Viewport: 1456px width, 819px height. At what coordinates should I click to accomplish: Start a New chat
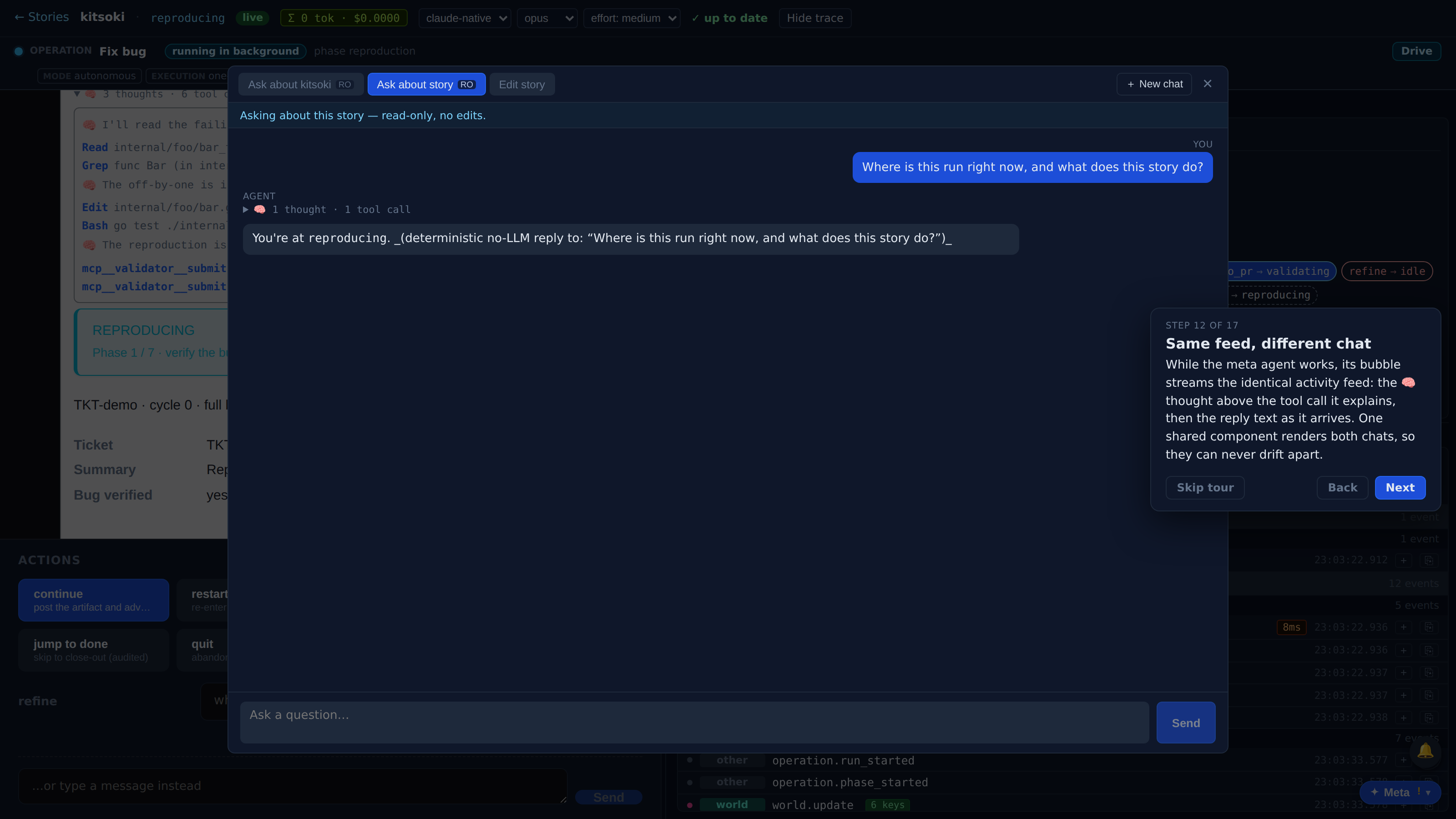(1154, 84)
